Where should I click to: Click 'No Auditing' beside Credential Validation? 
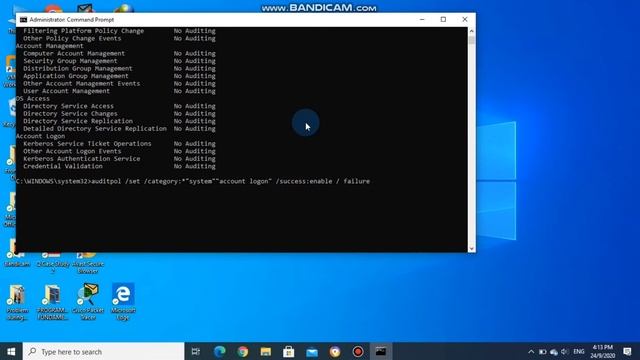click(x=195, y=167)
